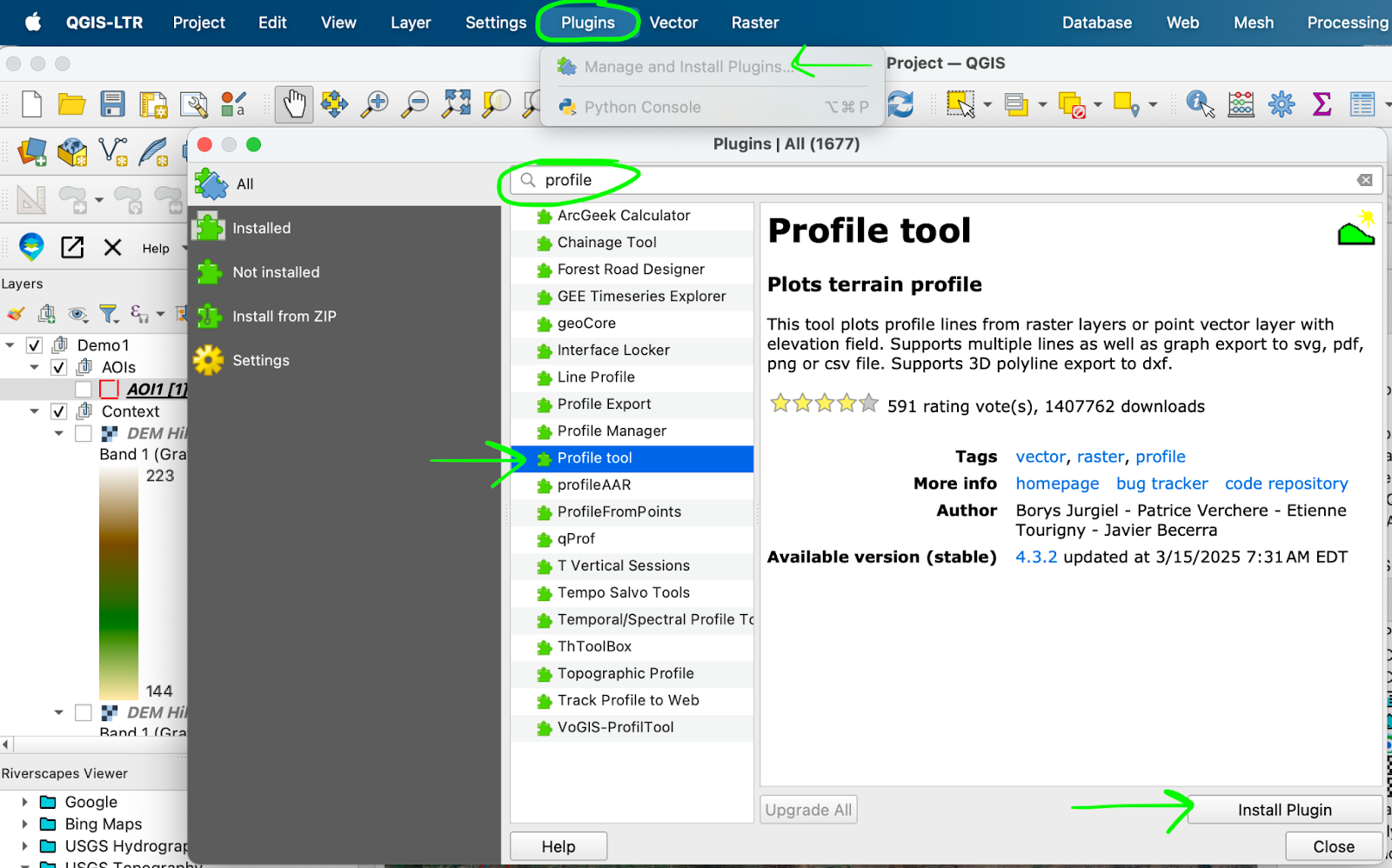Click the X icon in the Riverscapes toolbar
This screenshot has width=1392, height=868.
point(112,247)
